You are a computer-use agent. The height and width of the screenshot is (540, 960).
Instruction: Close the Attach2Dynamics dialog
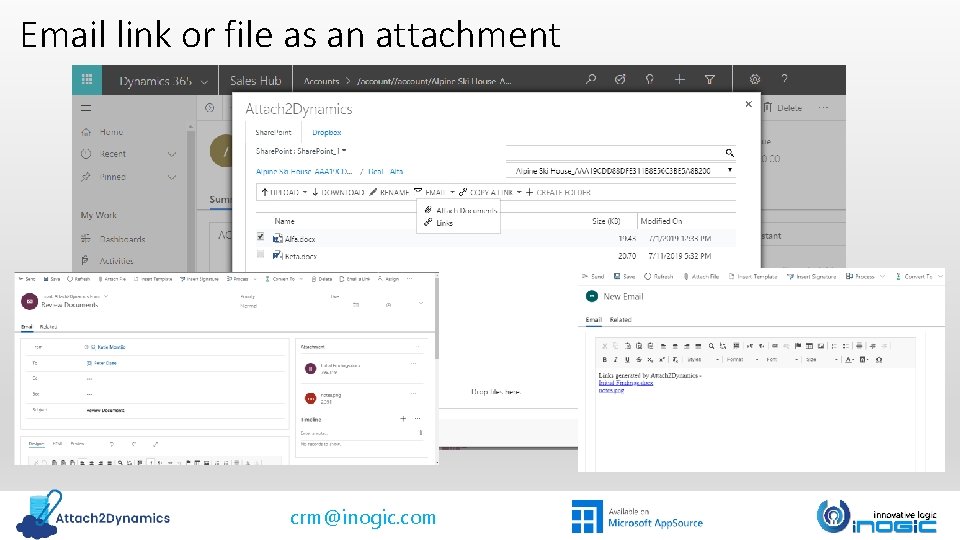(748, 104)
